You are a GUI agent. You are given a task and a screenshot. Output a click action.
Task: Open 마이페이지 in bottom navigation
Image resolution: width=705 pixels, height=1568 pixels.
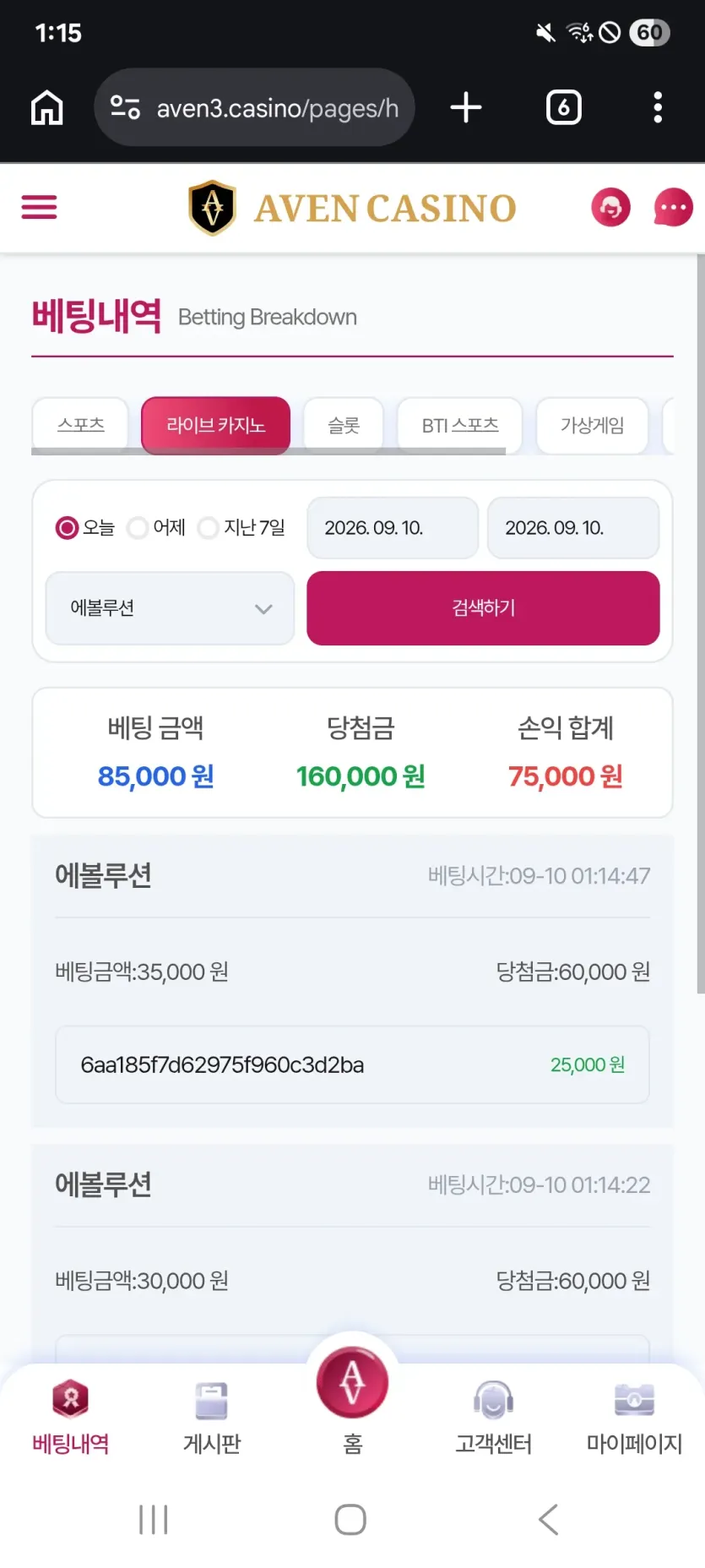[x=634, y=1418]
